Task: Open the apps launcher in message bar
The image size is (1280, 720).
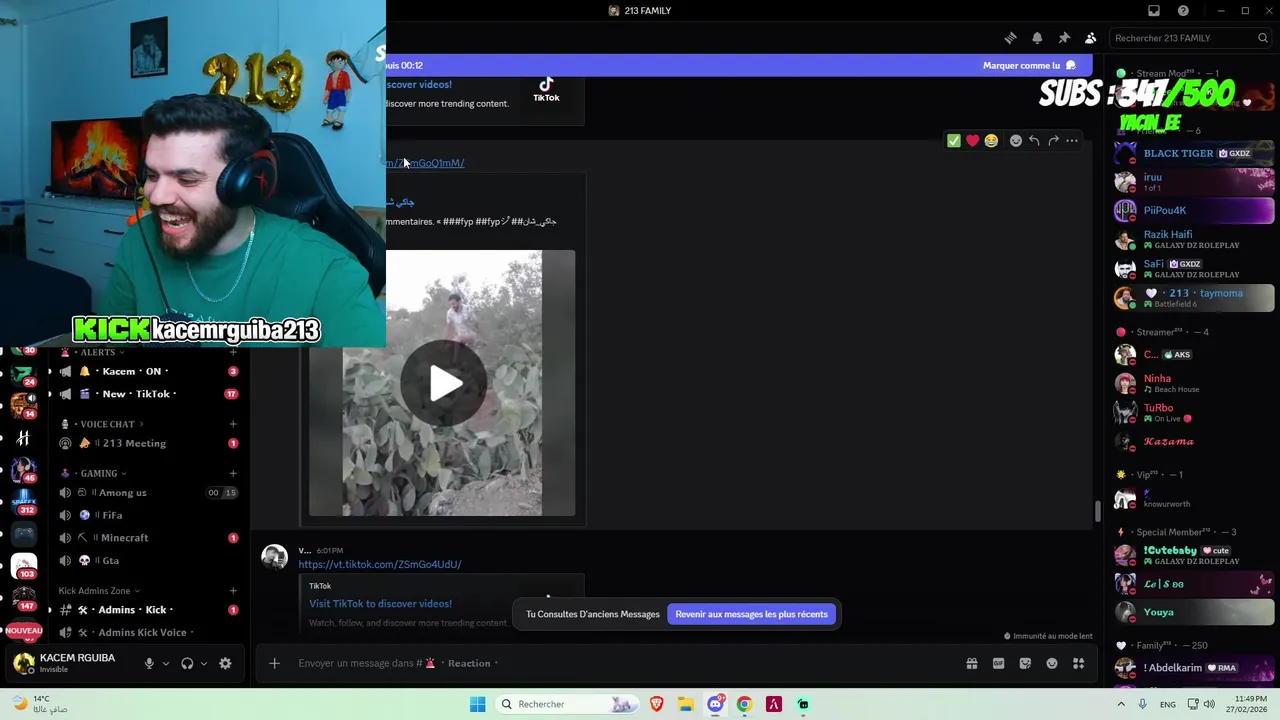Action: tap(1078, 663)
